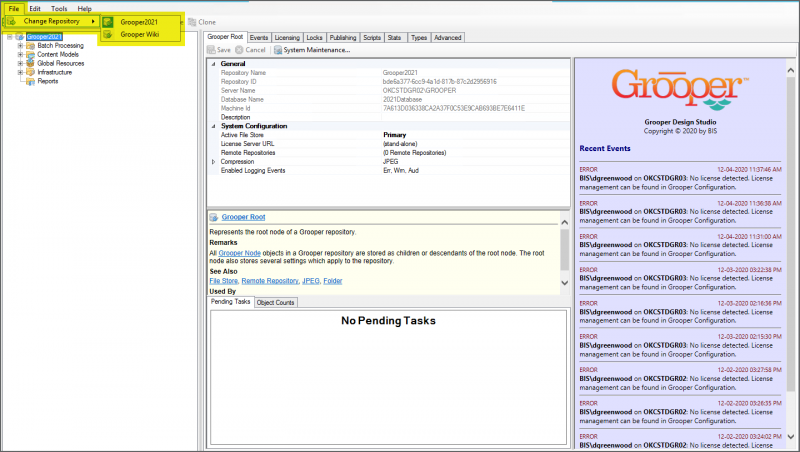Screen dimensions: 800x452
Task: Switch to the Publishing tab
Action: 343,38
